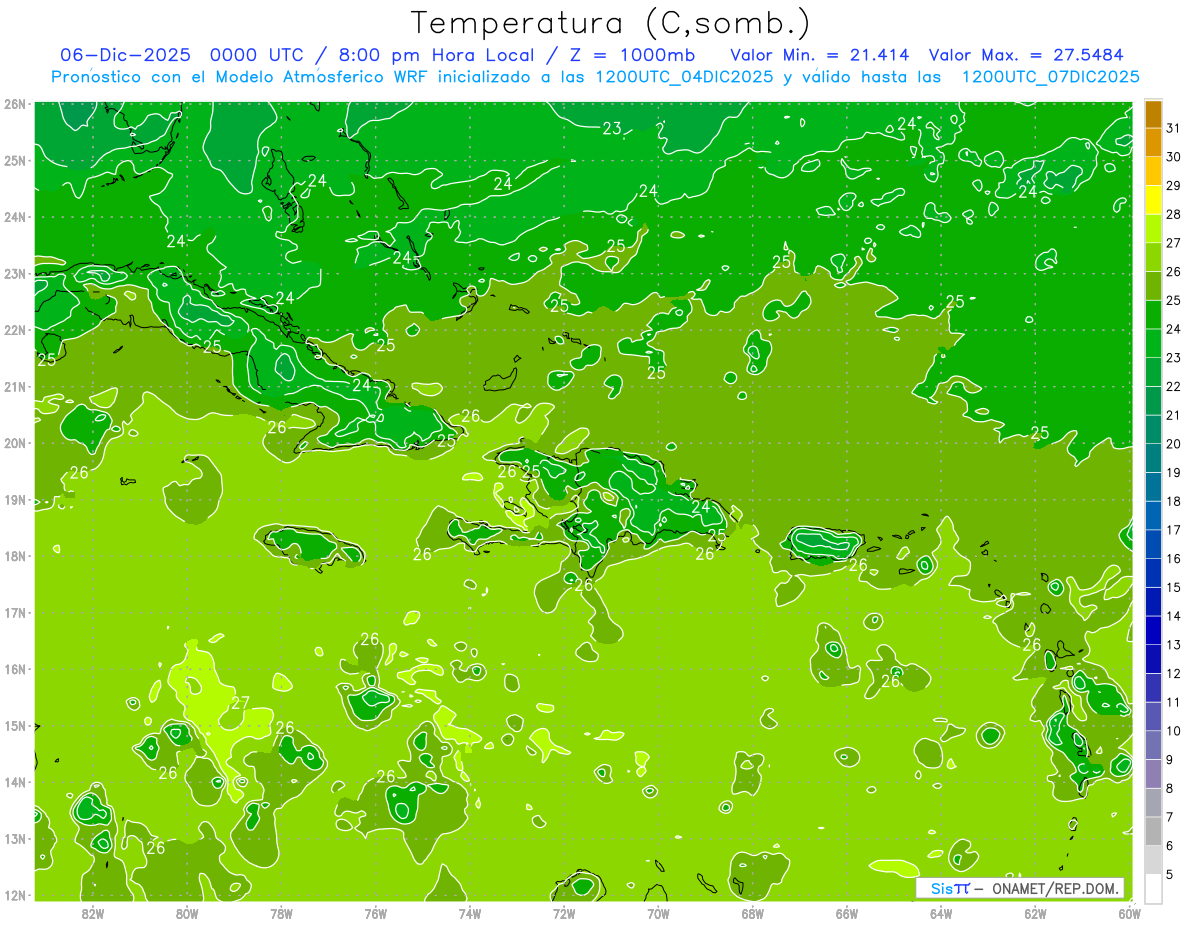
Task: Click the color legend value 11
Action: tap(1174, 702)
